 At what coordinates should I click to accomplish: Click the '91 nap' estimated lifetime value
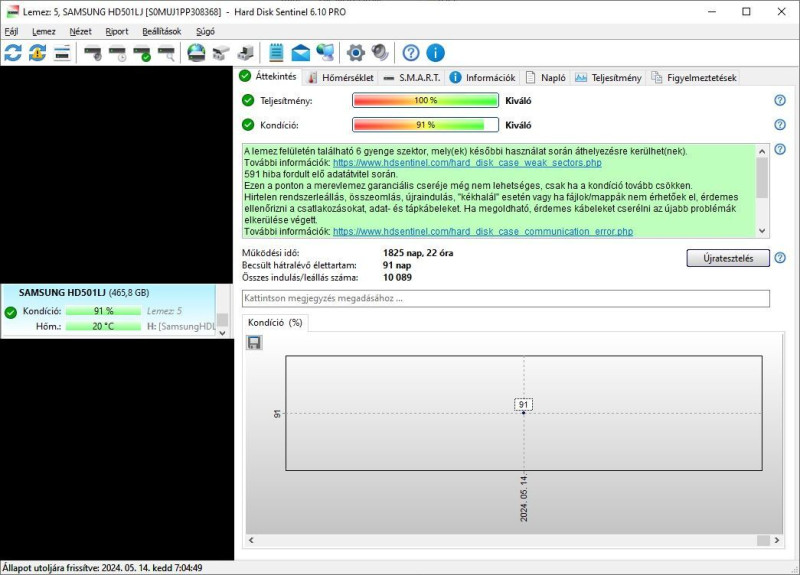coord(397,265)
